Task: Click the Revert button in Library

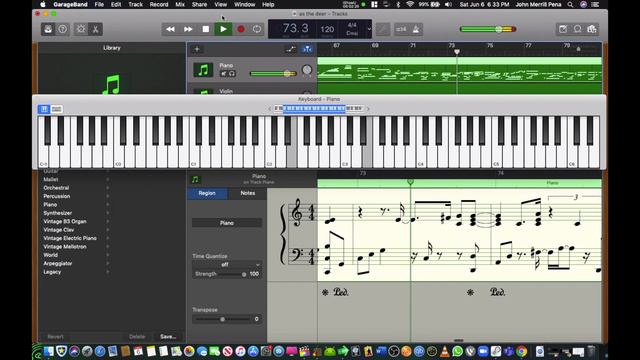Action: click(55, 337)
